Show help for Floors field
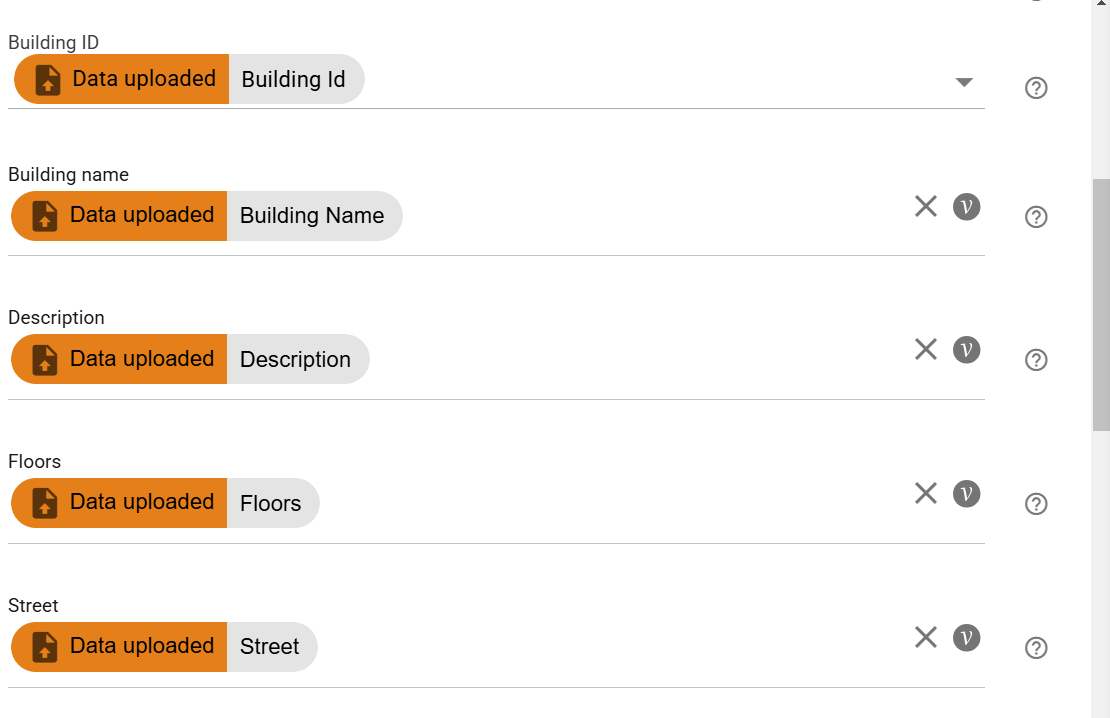Image resolution: width=1110 pixels, height=718 pixels. pyautogui.click(x=1036, y=504)
